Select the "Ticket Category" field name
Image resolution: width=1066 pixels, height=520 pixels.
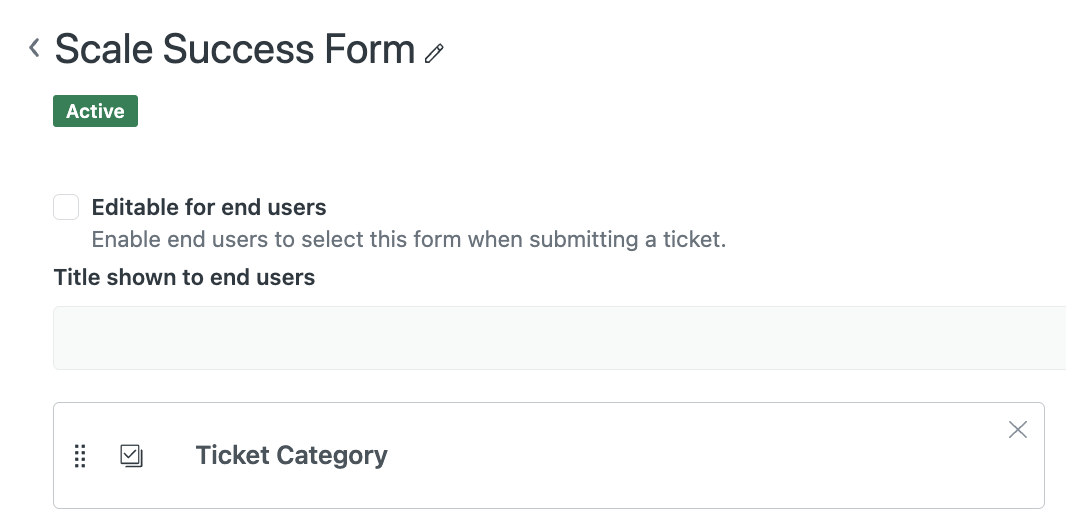[291, 456]
